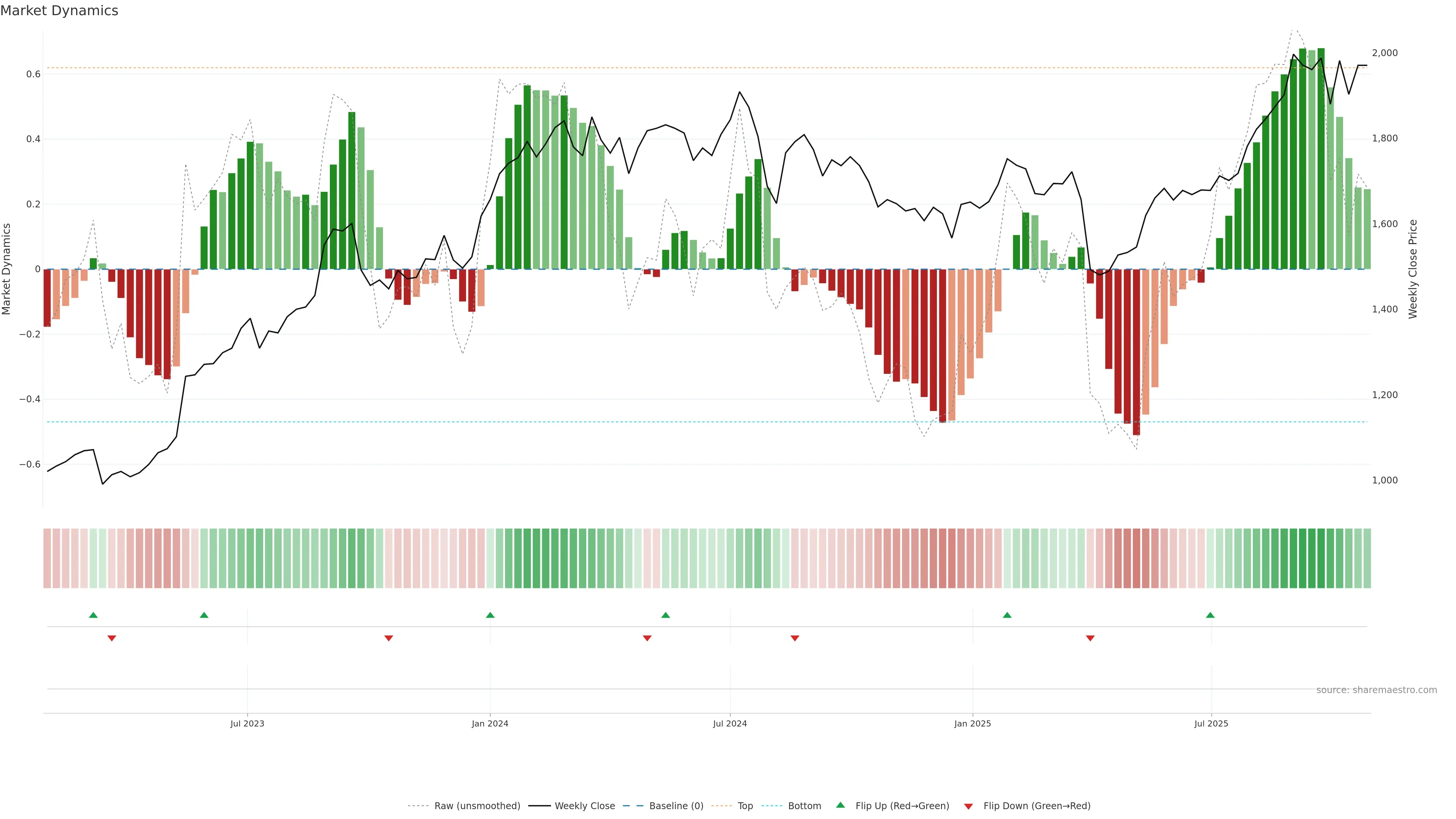
Task: Click the first red flip-down marker
Action: click(112, 638)
